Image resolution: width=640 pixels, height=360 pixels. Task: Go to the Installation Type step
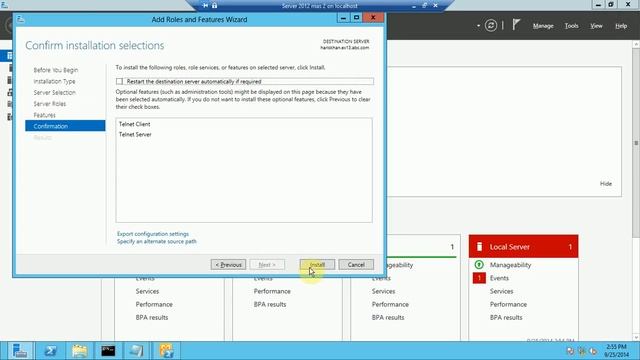54,81
